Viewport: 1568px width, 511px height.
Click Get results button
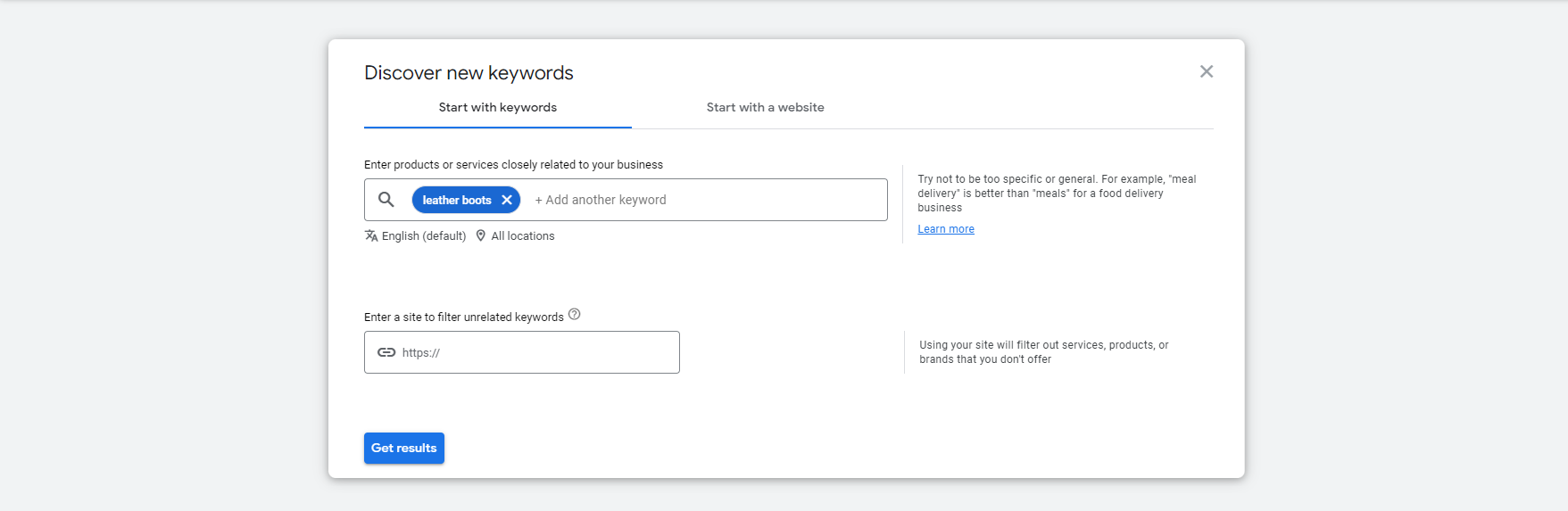(404, 448)
